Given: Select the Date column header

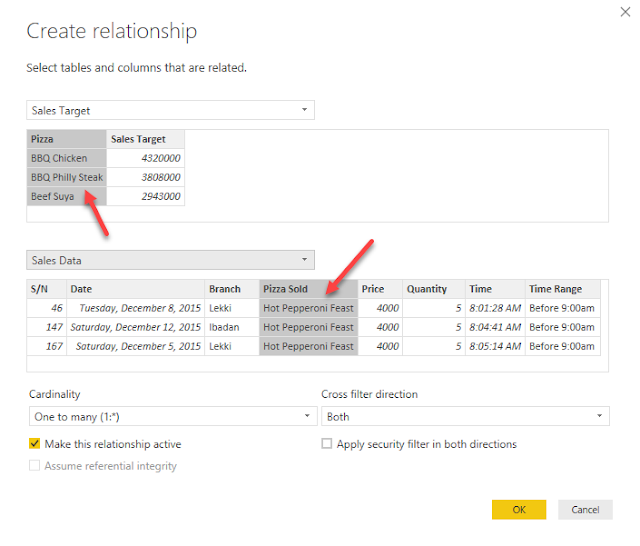Looking at the screenshot, I should click(135, 289).
